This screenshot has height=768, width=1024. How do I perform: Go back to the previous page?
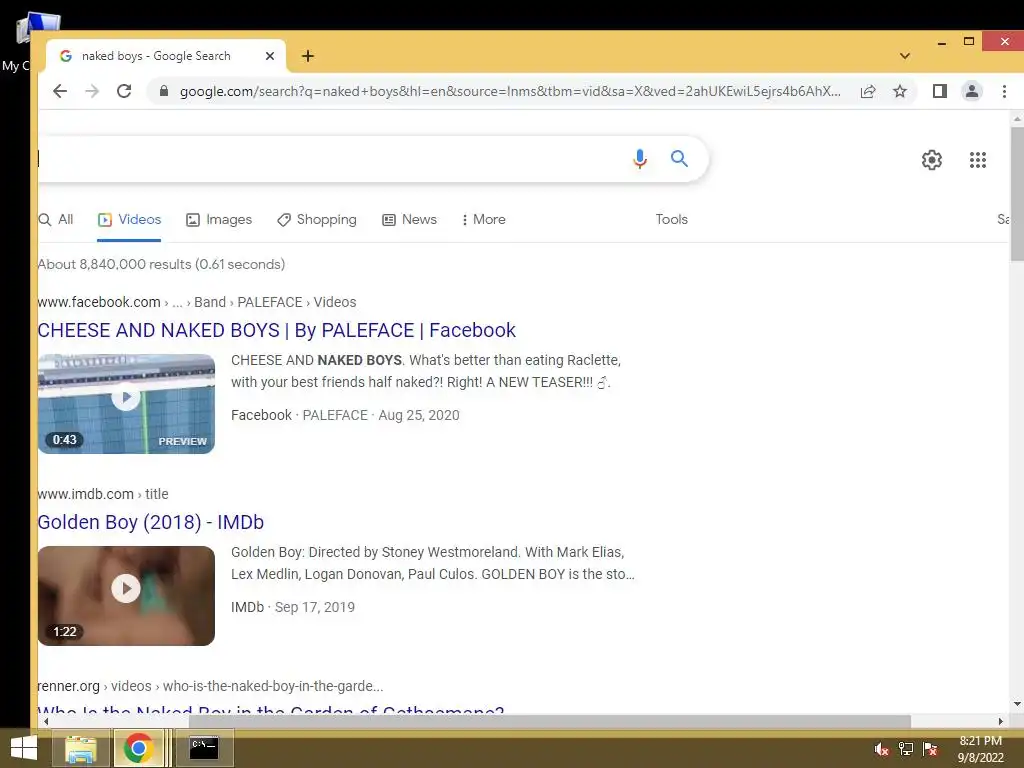pos(60,91)
